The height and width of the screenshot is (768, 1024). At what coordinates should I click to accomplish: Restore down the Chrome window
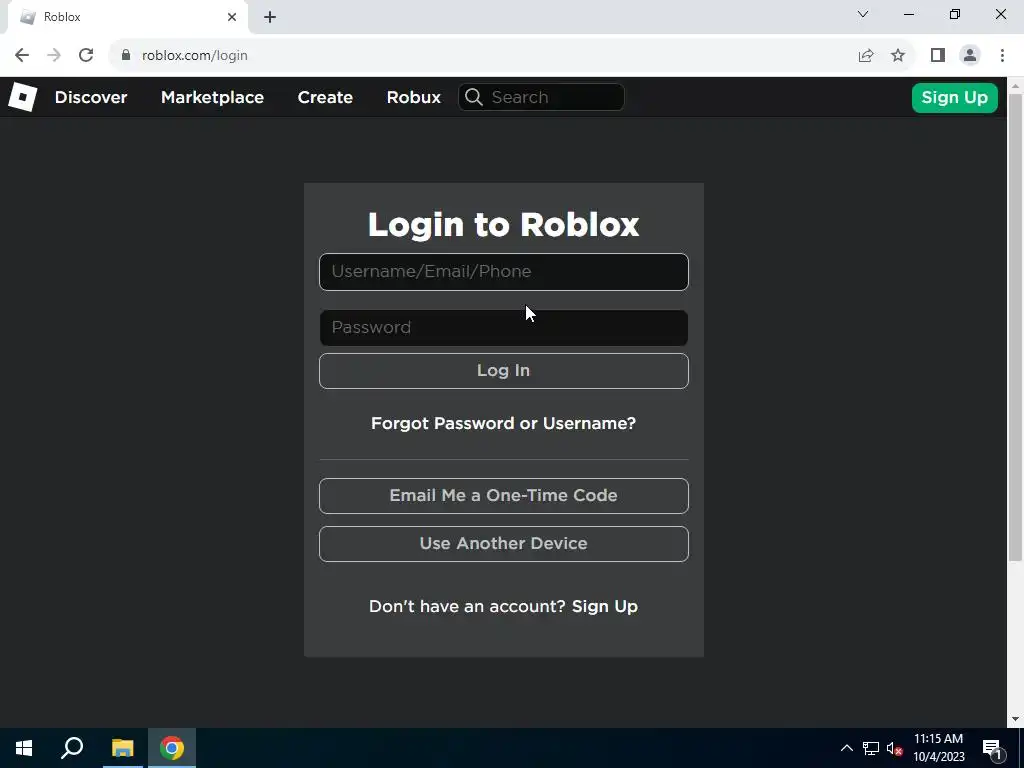[955, 14]
